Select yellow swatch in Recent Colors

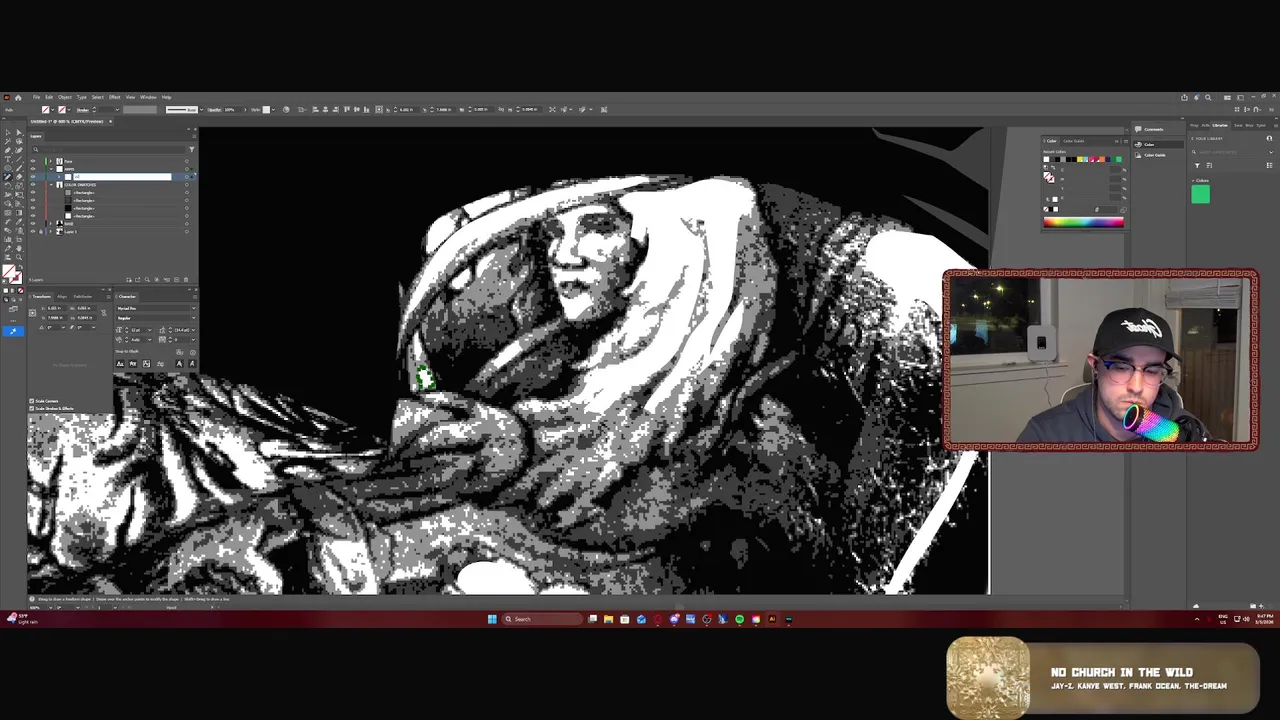click(1080, 159)
